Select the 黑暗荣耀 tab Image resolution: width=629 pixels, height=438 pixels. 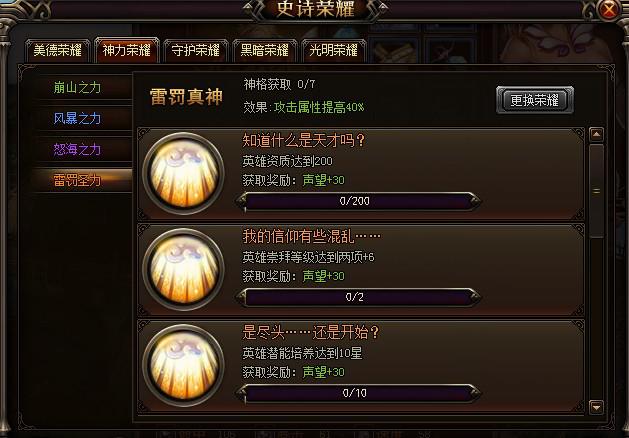tap(264, 51)
